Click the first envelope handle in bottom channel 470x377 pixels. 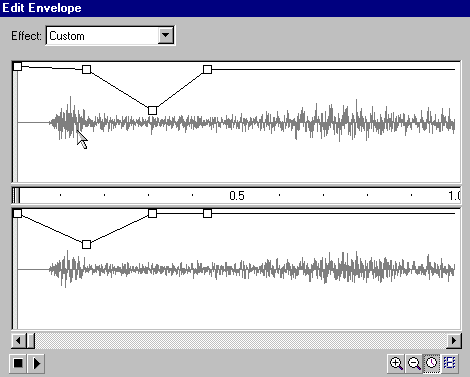coord(18,213)
